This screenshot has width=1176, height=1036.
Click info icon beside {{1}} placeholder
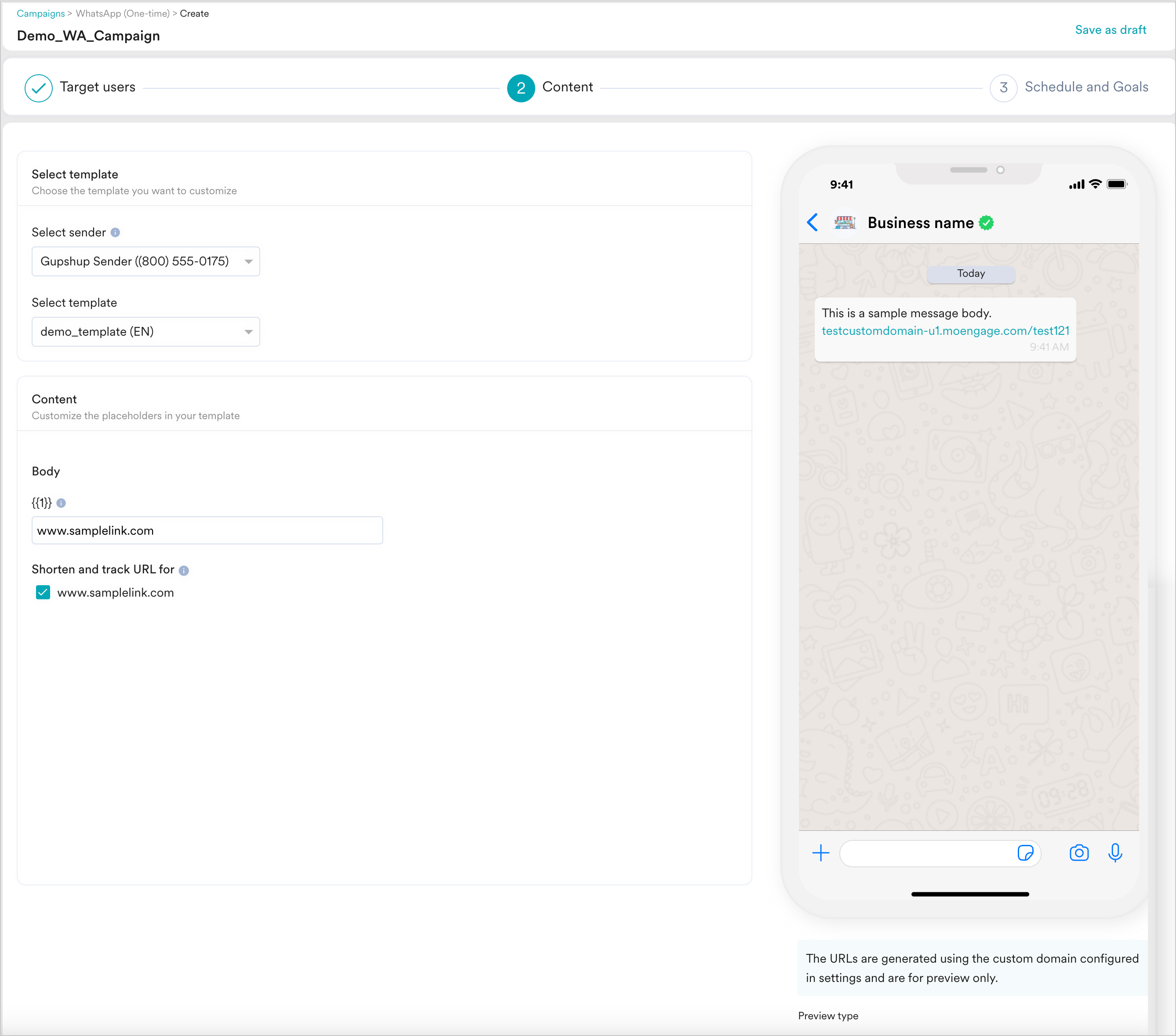61,503
